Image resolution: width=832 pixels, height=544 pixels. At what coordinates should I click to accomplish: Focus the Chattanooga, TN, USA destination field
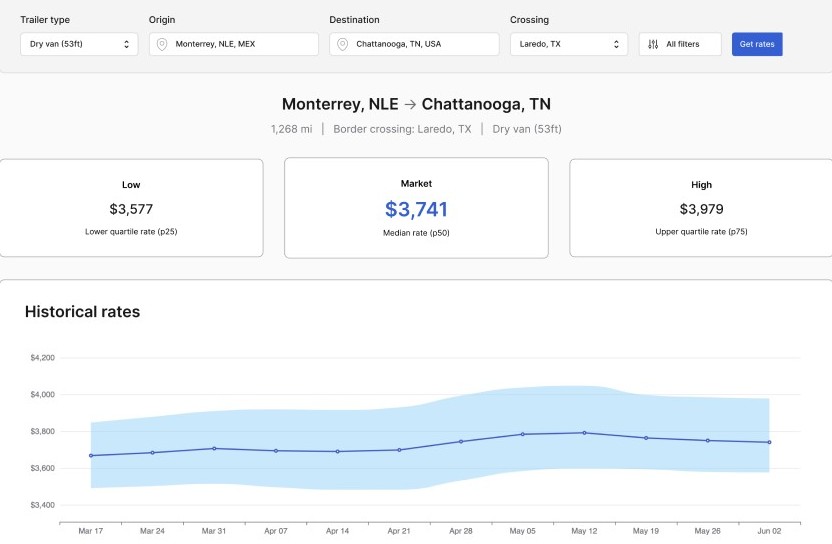414,44
